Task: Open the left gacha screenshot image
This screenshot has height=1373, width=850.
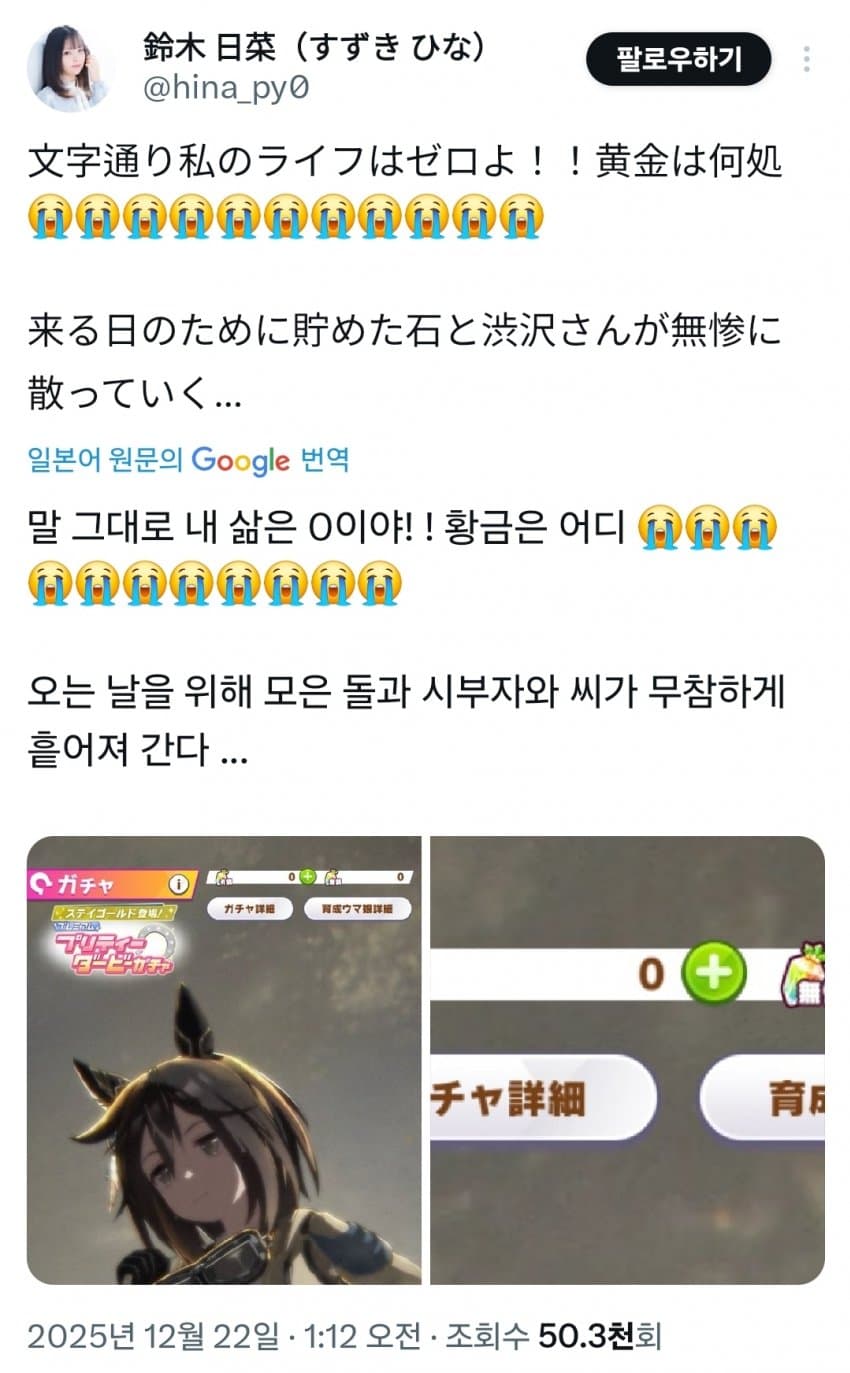Action: (224, 1060)
